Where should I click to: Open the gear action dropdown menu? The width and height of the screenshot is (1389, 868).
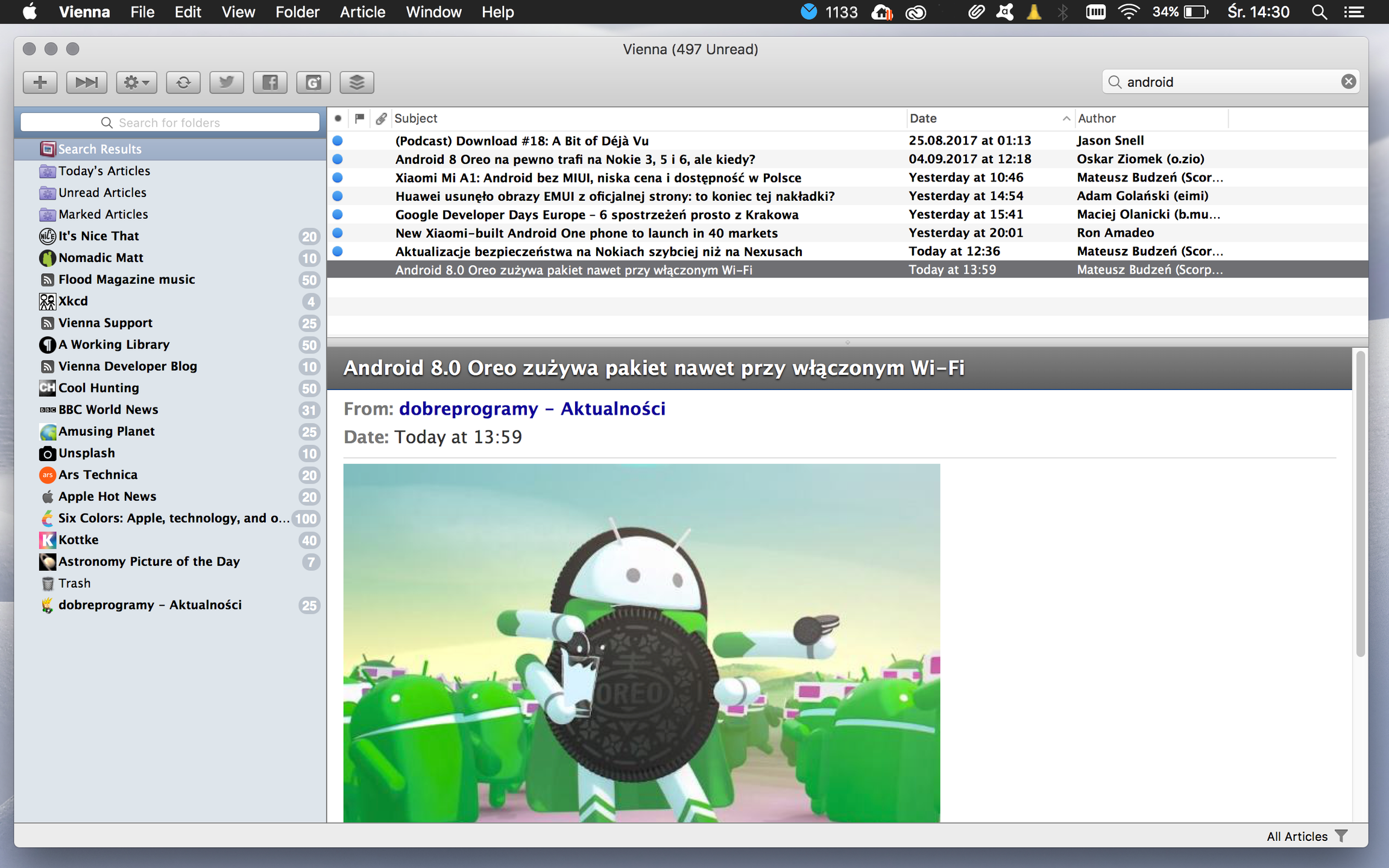point(136,82)
